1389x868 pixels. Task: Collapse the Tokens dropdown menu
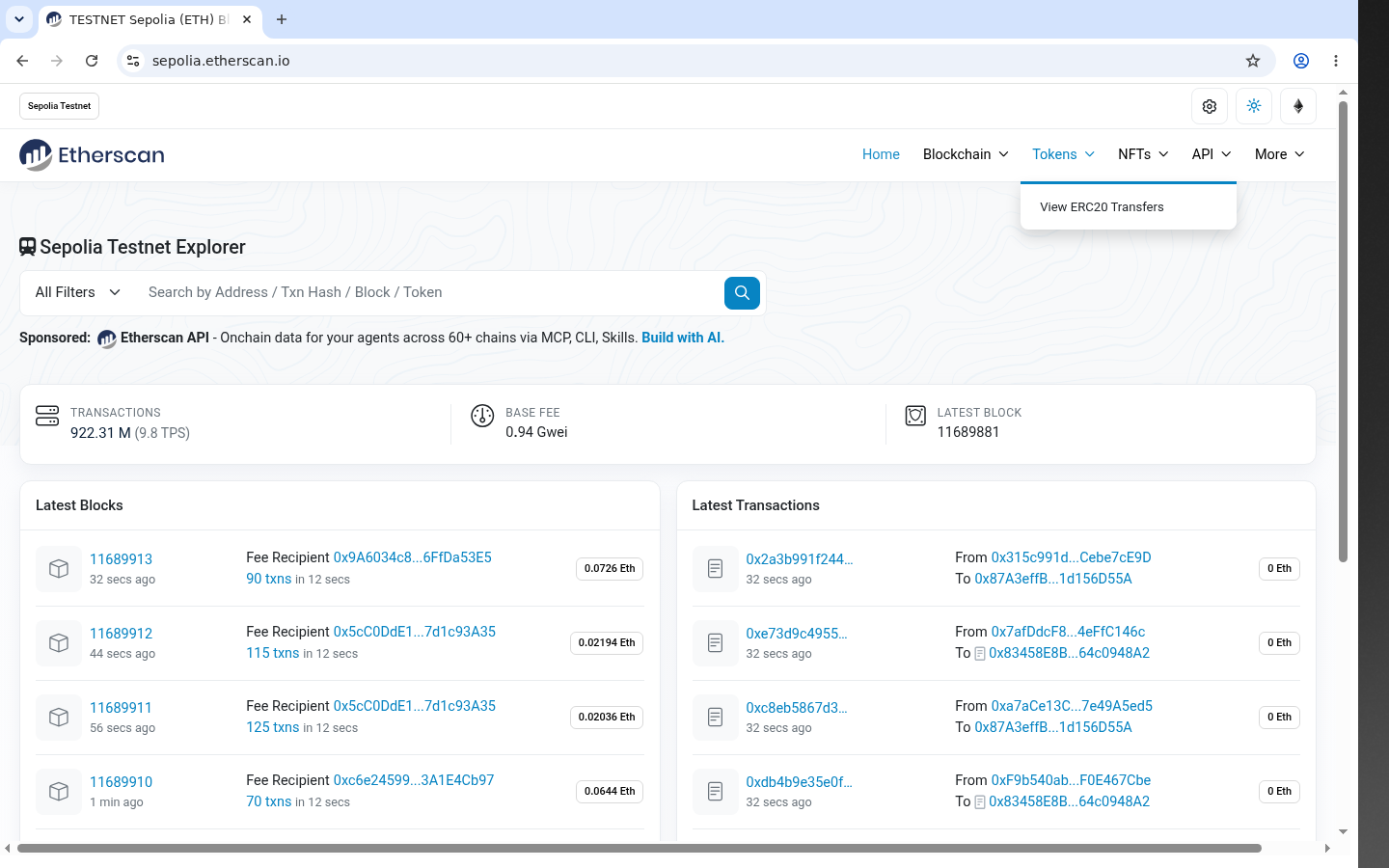pos(1063,154)
